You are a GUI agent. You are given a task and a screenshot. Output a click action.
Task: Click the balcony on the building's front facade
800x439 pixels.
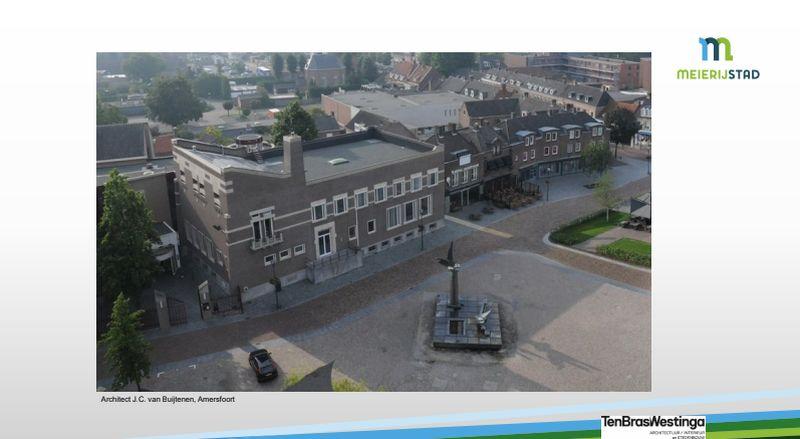(265, 238)
